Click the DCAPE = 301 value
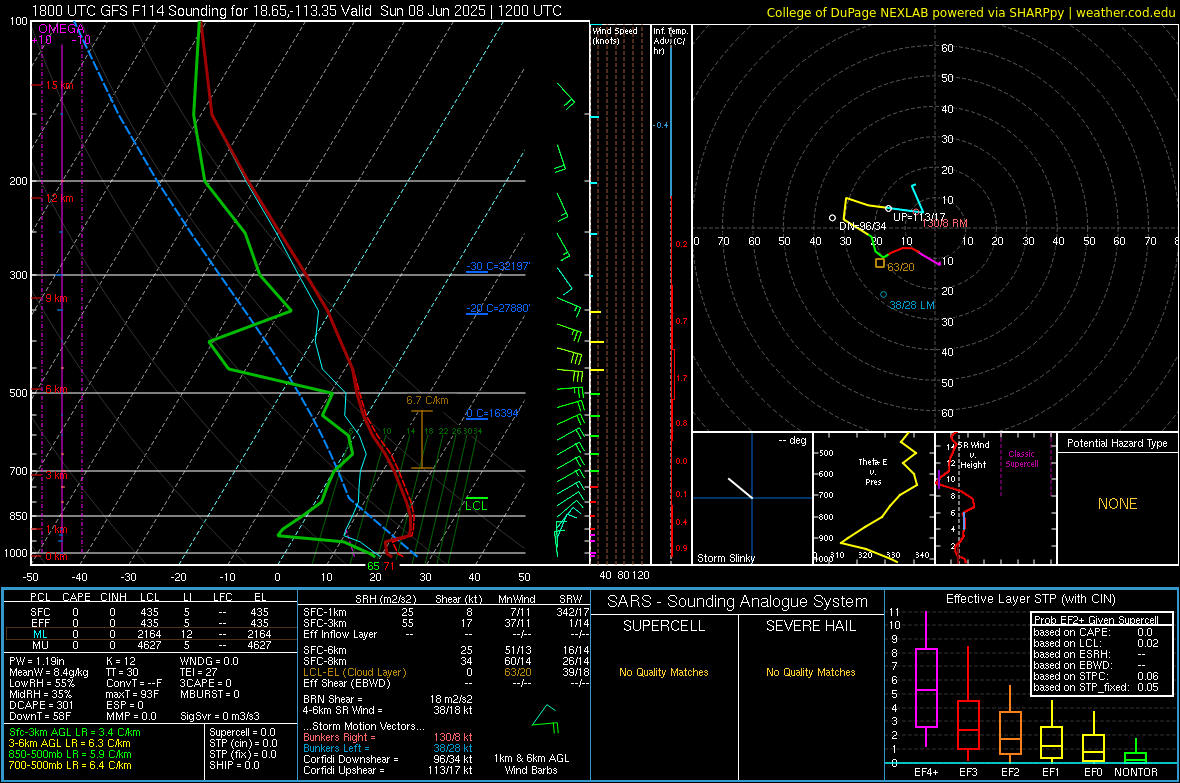 pyautogui.click(x=41, y=705)
